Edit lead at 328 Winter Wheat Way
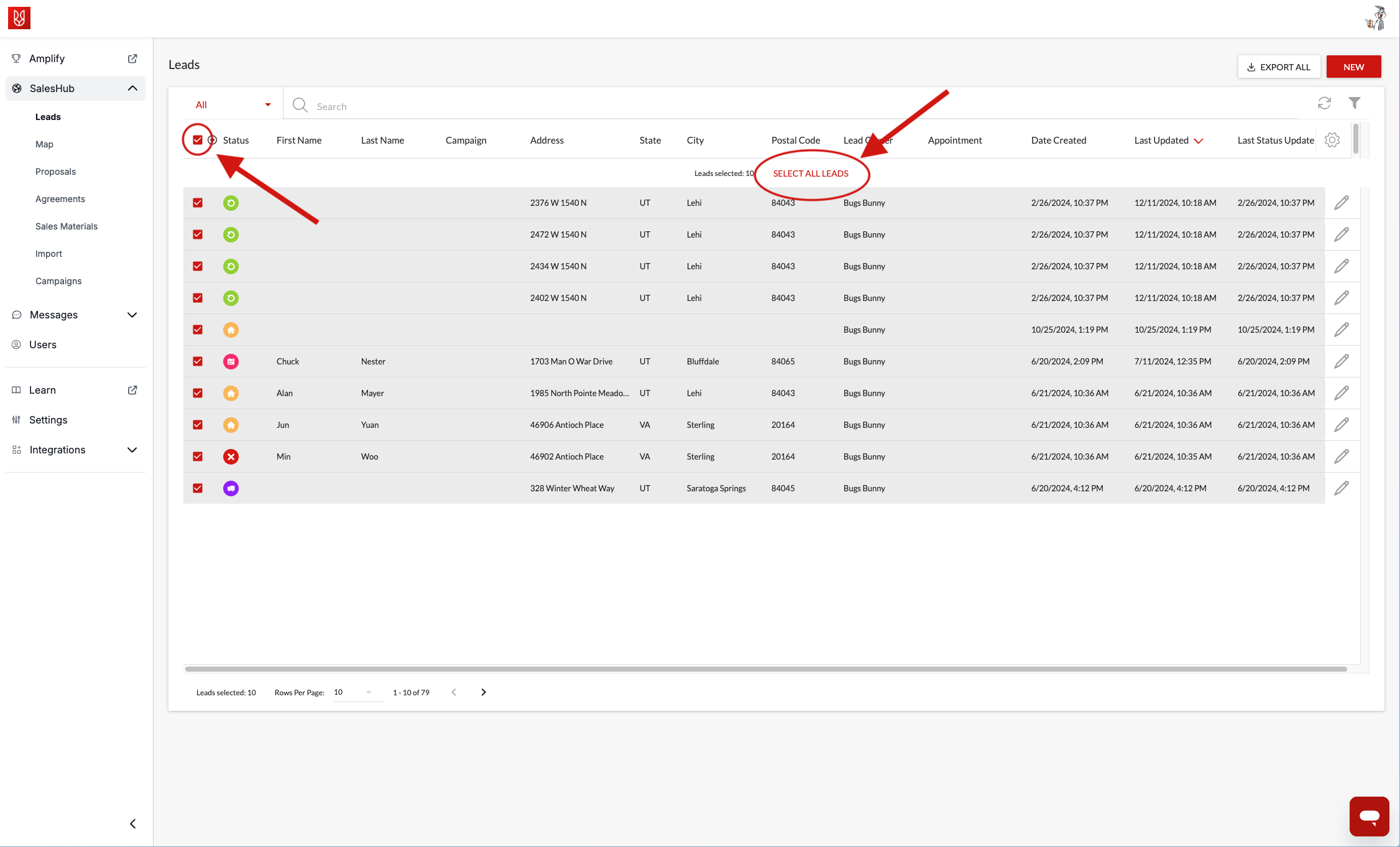The height and width of the screenshot is (847, 1400). 1342,488
